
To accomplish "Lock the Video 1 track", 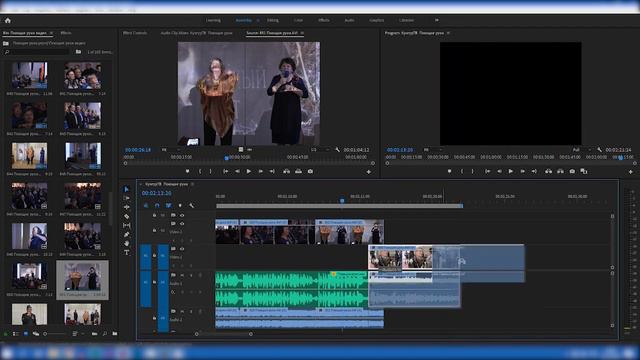I will [x=154, y=256].
